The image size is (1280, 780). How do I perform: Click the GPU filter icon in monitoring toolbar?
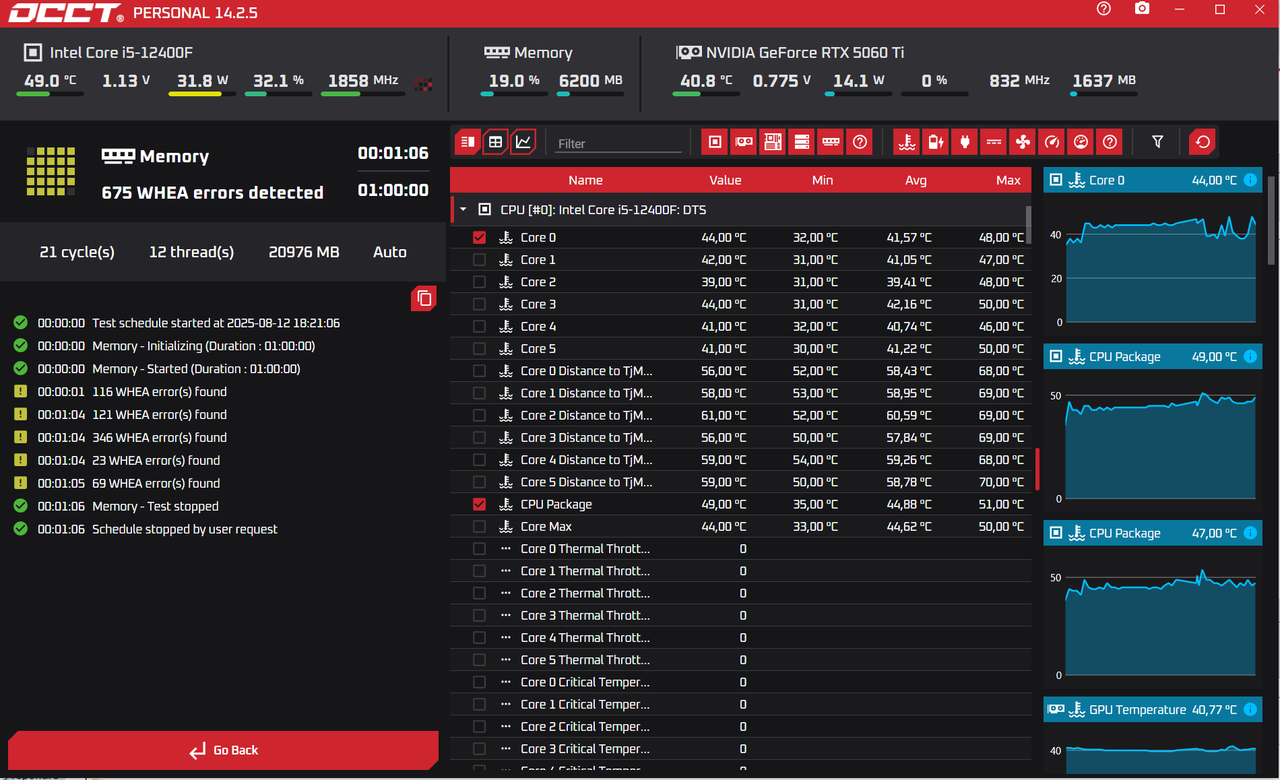point(744,142)
